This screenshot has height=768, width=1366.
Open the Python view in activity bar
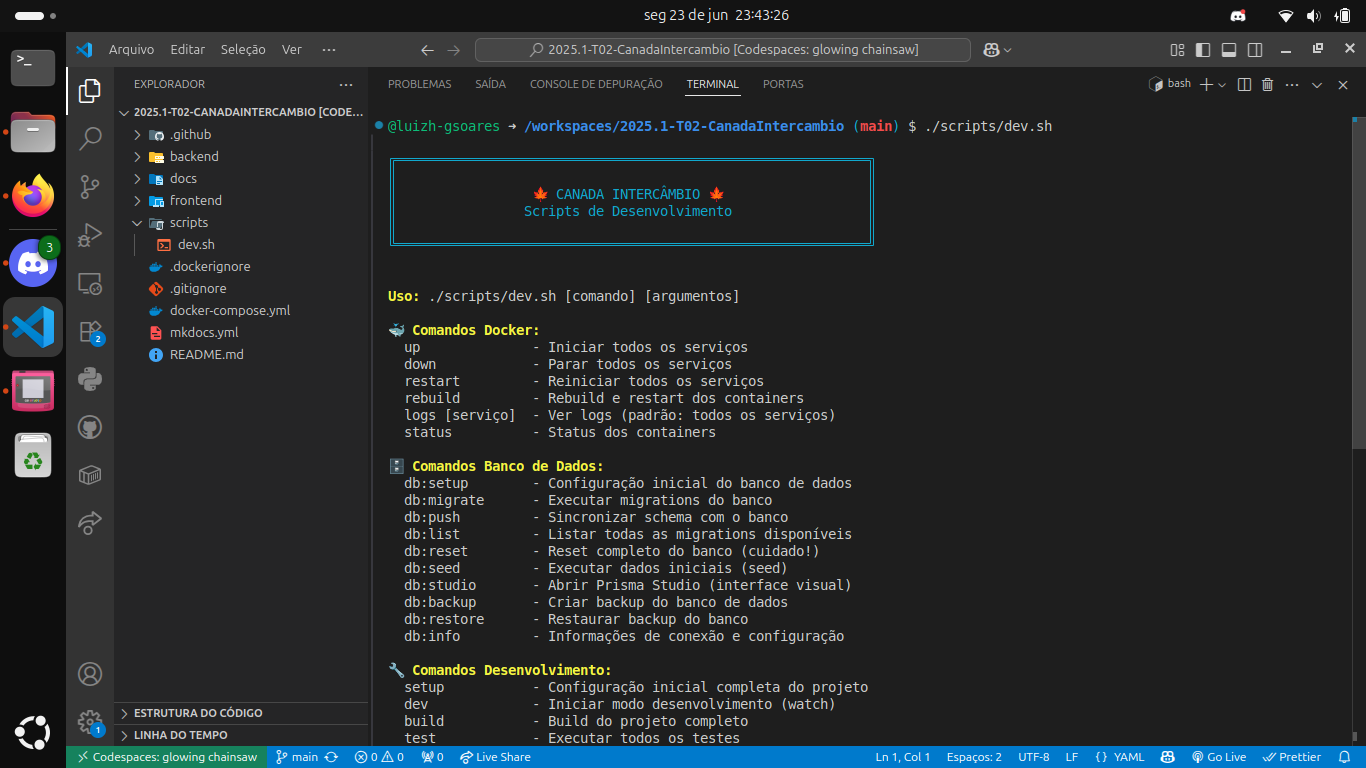(90, 379)
